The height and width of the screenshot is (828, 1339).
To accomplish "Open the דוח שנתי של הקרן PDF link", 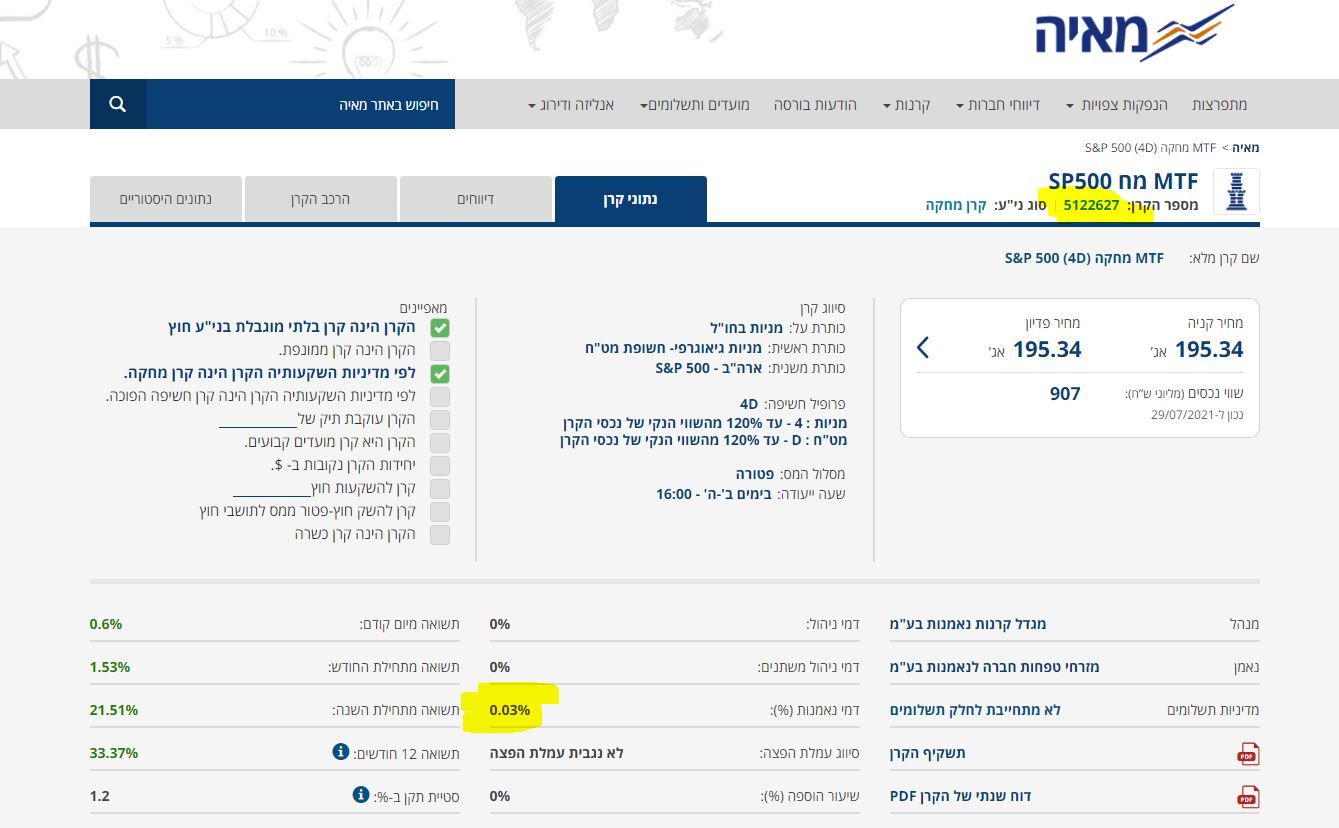I will tap(960, 796).
